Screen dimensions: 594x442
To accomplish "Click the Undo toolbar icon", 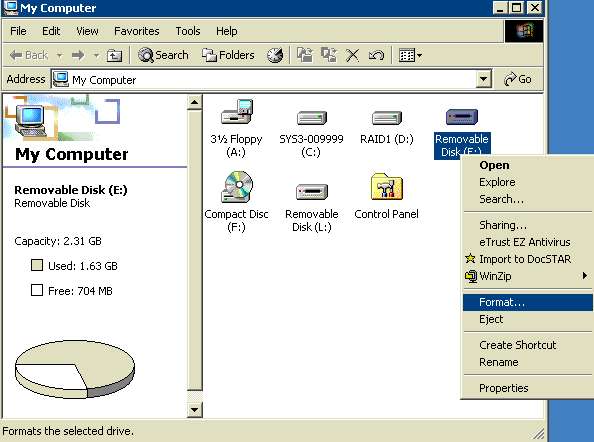I will pyautogui.click(x=376, y=55).
